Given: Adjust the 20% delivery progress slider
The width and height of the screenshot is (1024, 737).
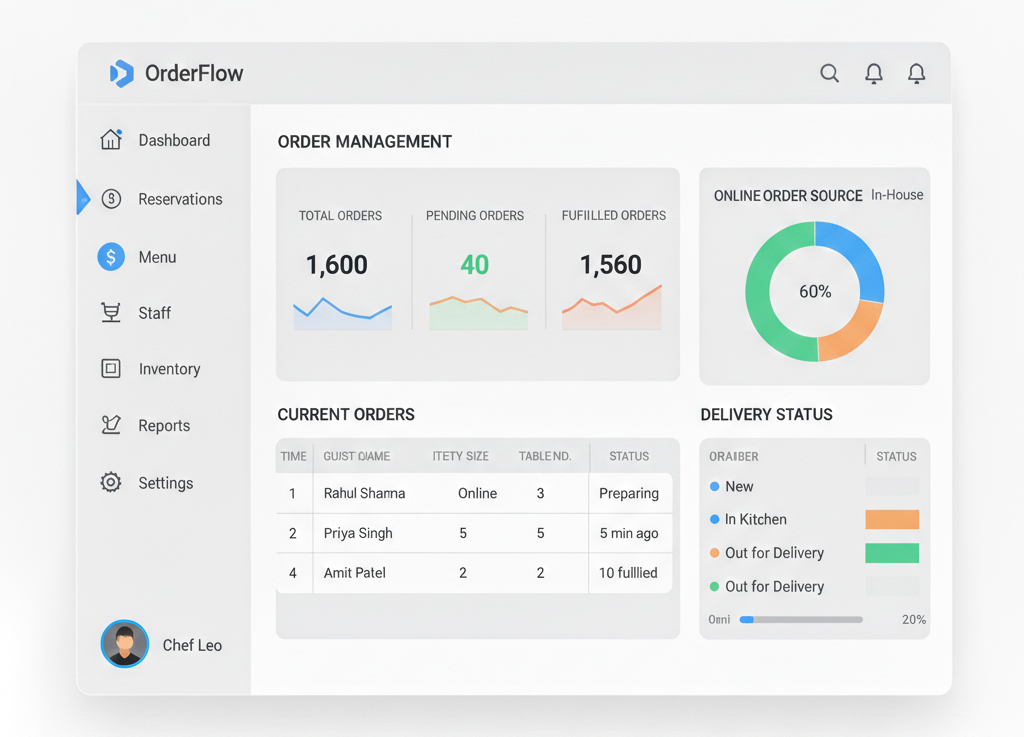Looking at the screenshot, I should (x=800, y=620).
